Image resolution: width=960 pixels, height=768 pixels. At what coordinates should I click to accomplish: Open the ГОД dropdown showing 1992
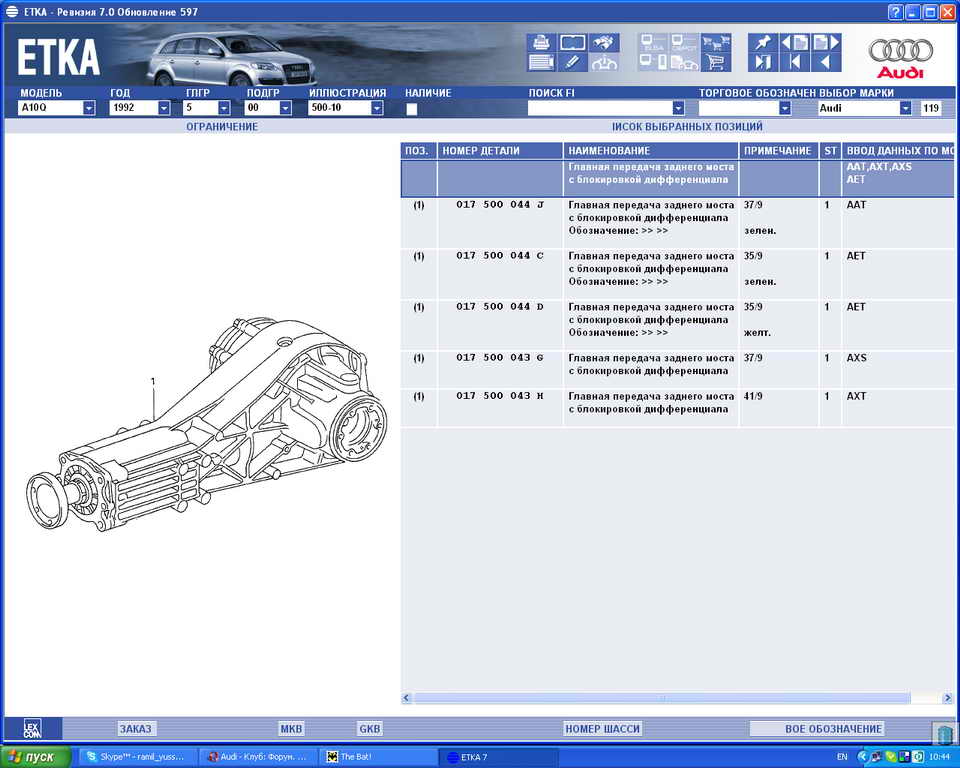(163, 108)
